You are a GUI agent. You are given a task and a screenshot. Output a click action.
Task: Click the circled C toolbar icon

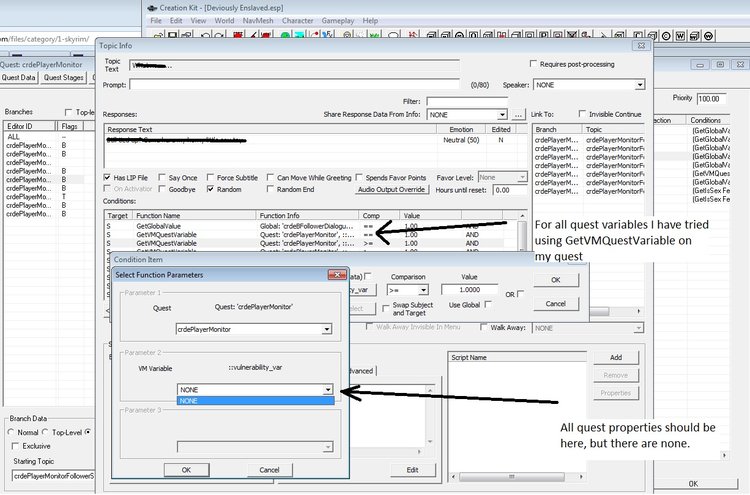(x=666, y=36)
